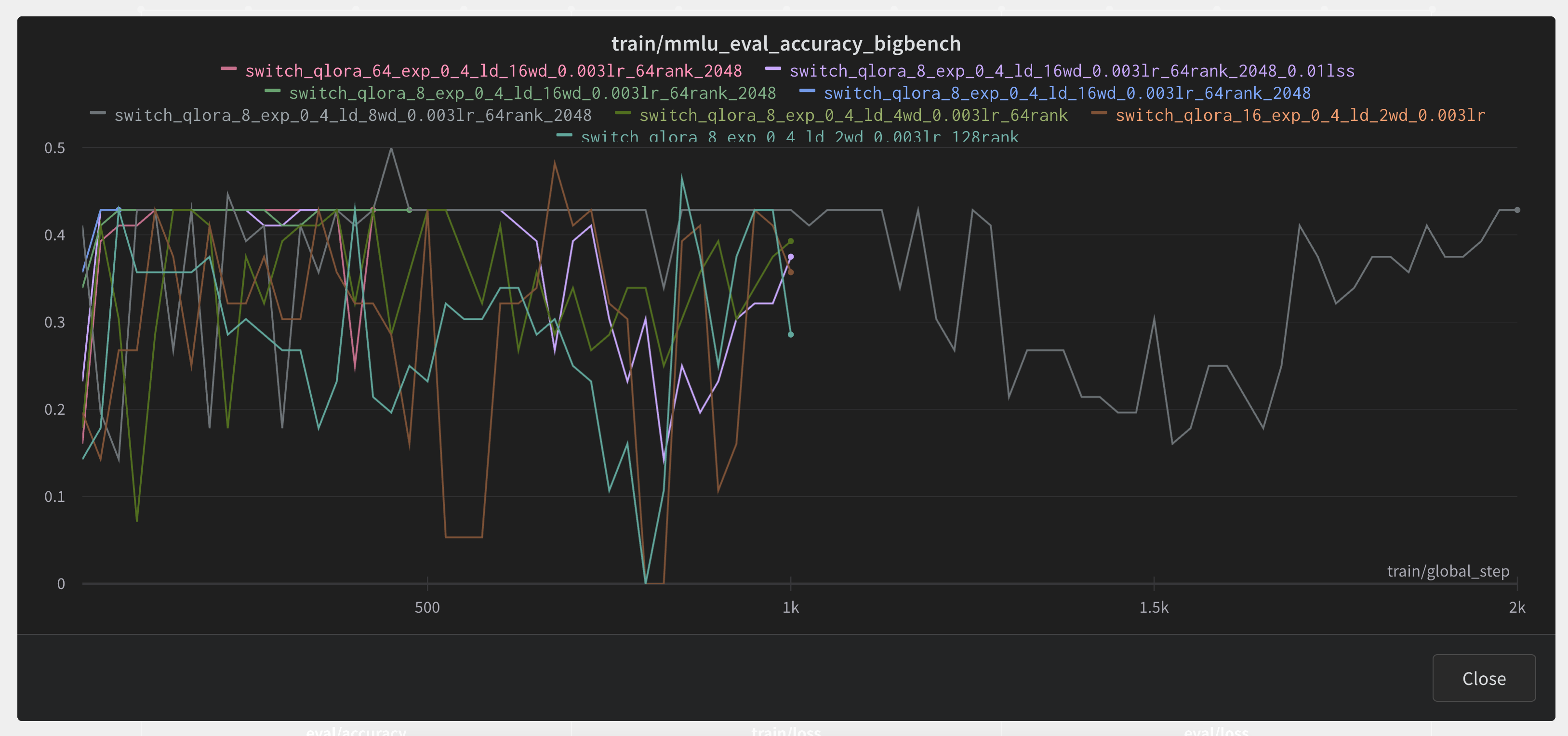Click the olive line endpoint dot at 1k

[791, 241]
